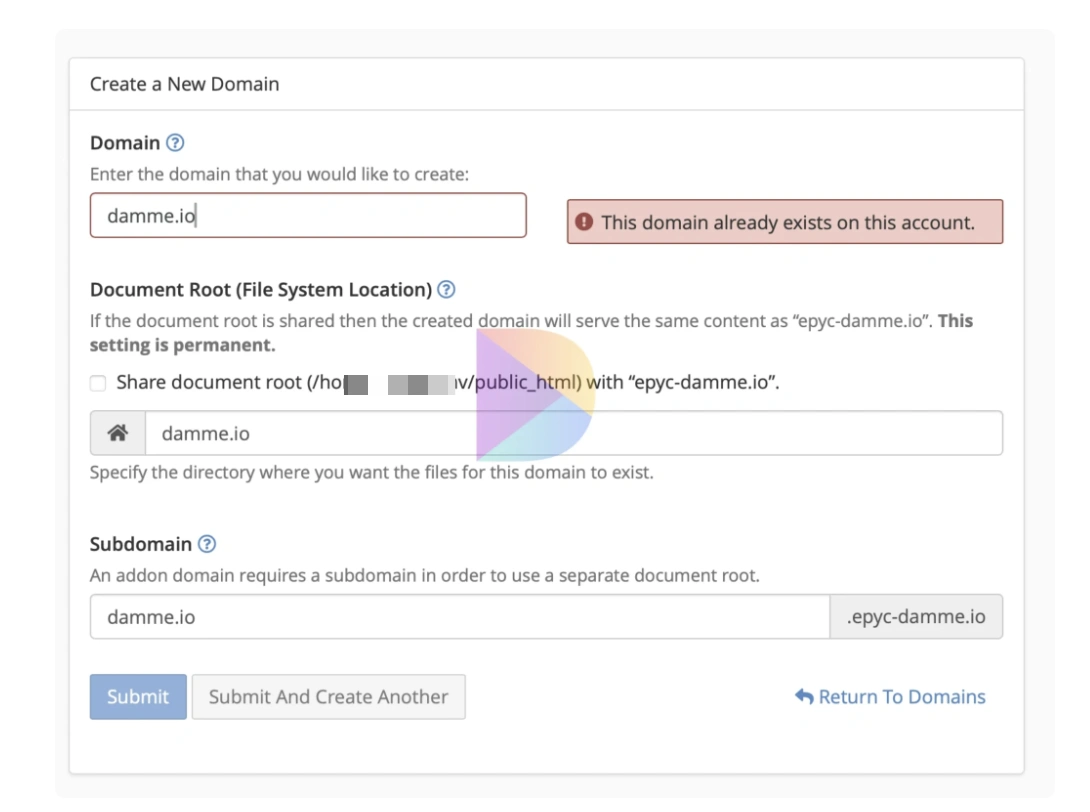Viewport: 1090px width, 812px height.
Task: Open the Domain field help icon
Action: (175, 143)
